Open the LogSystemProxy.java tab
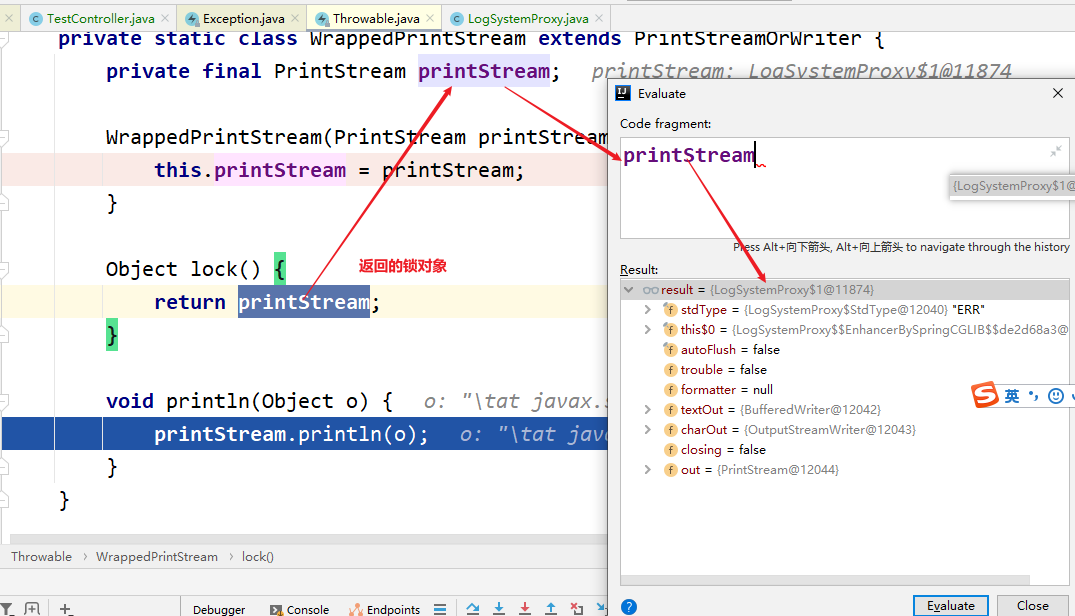 [x=528, y=19]
